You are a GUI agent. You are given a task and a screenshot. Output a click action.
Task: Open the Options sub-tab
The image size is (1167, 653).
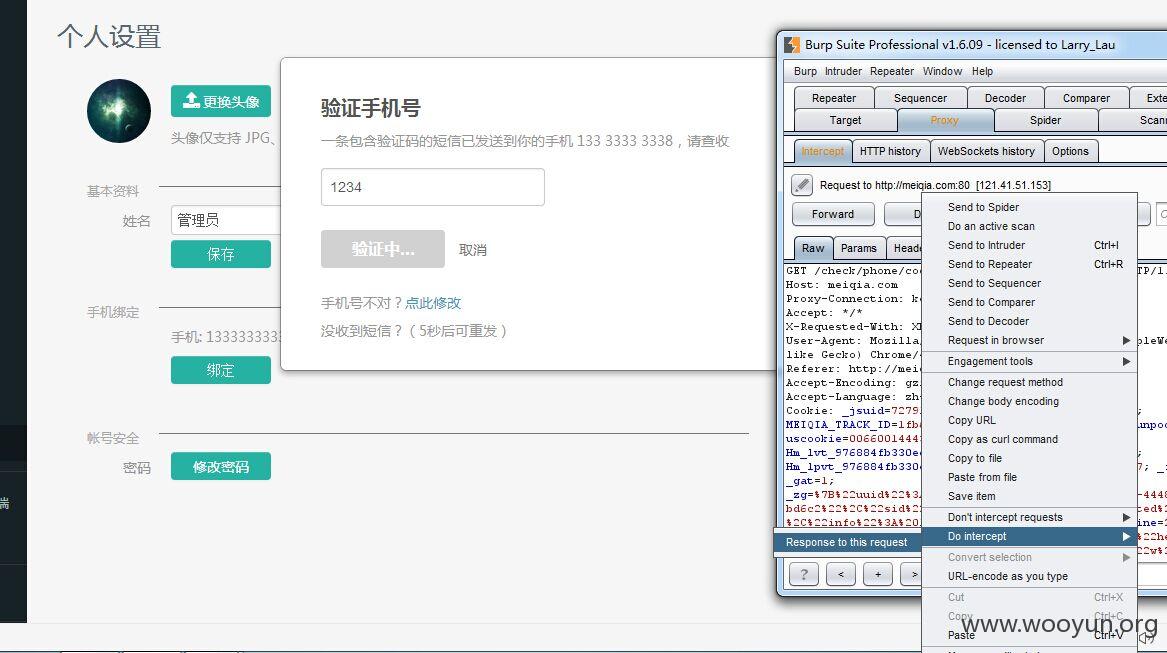tap(1070, 151)
